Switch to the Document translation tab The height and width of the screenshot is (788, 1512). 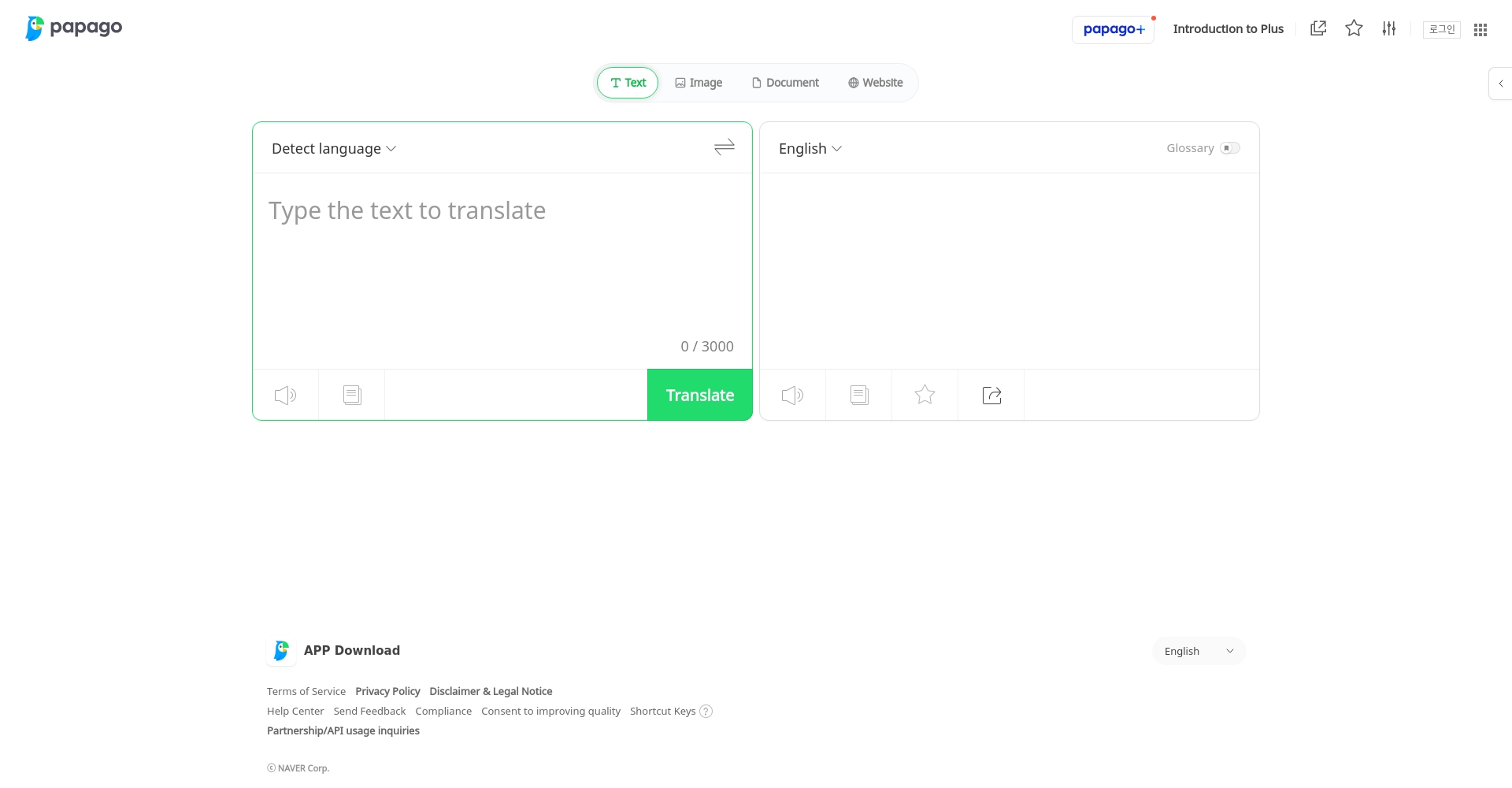click(x=785, y=83)
